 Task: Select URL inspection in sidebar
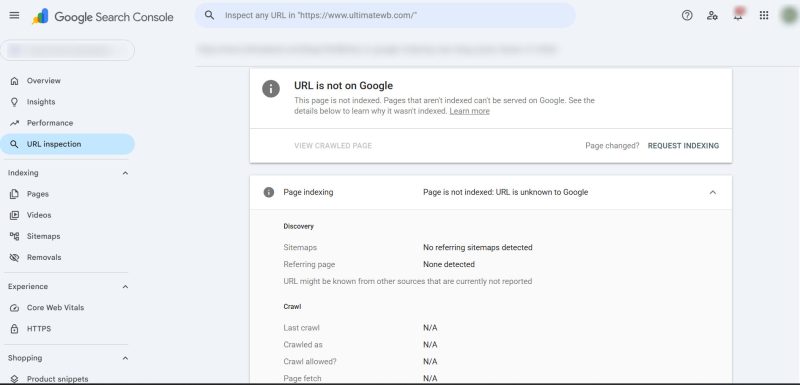67,144
